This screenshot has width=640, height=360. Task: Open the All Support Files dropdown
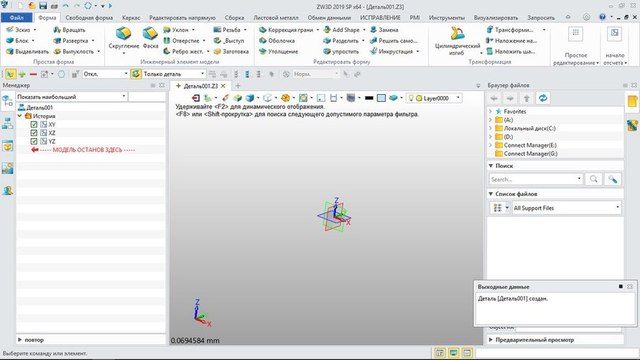pos(567,208)
